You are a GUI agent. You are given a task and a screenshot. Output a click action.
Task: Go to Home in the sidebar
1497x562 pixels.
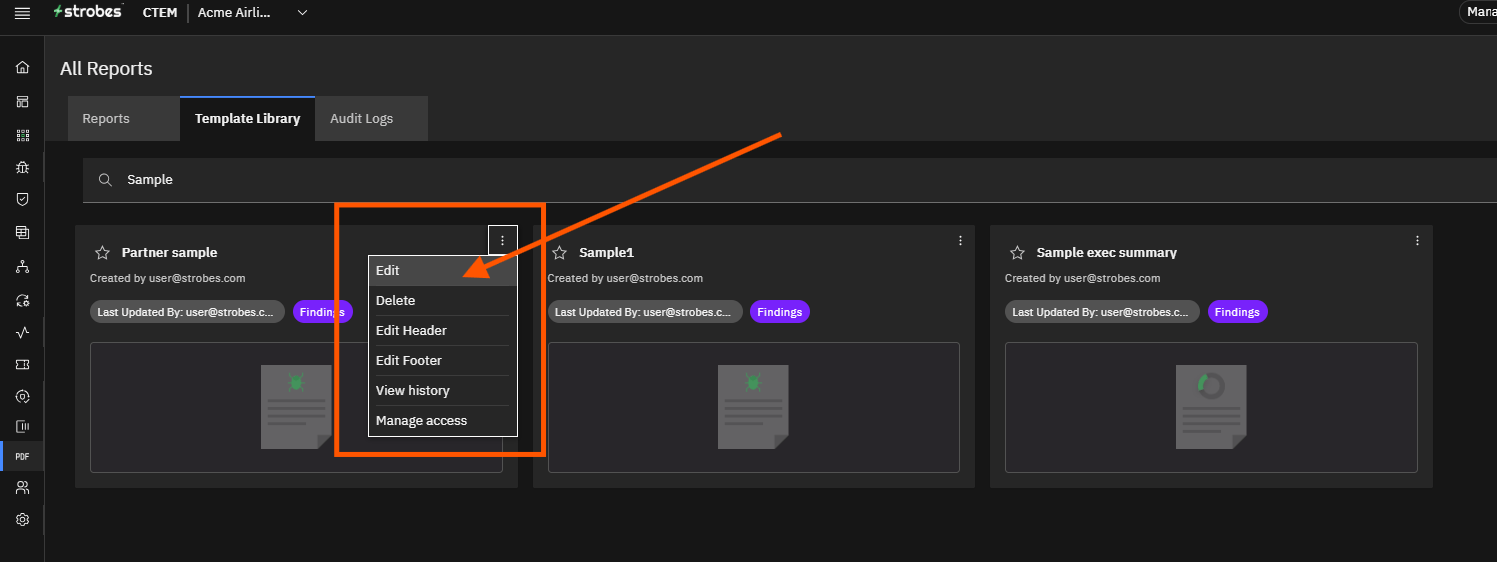22,68
